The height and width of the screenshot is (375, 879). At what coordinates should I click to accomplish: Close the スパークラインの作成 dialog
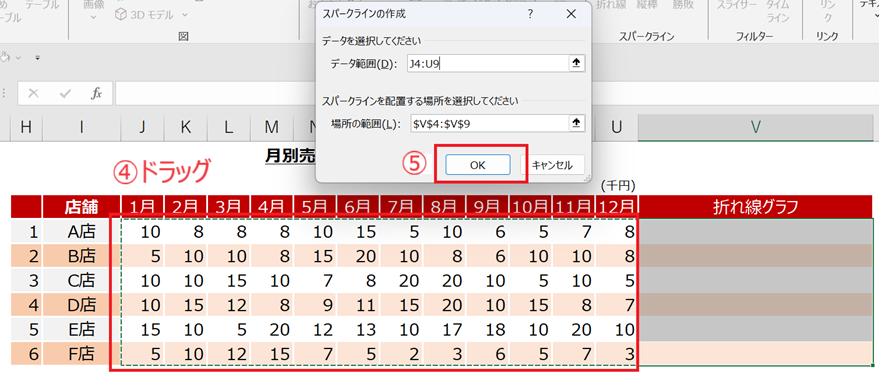point(571,14)
